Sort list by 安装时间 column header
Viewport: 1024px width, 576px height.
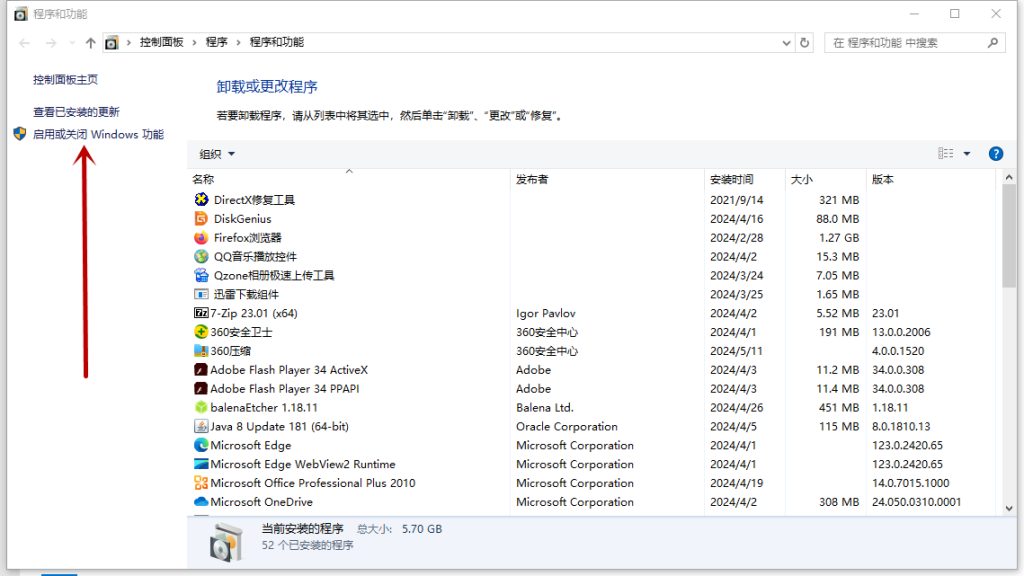pos(731,180)
